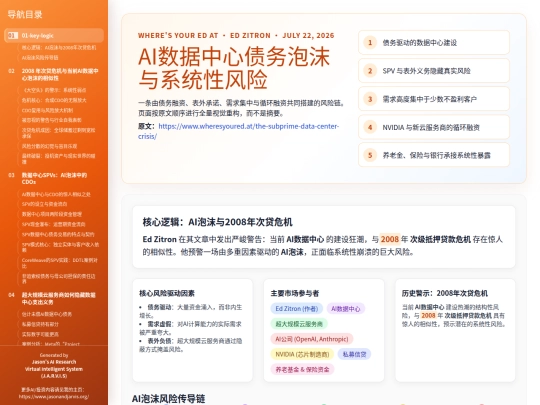Select 估计未偿AI数据中心债务 entry
The image size is (540, 405).
click(x=47, y=314)
